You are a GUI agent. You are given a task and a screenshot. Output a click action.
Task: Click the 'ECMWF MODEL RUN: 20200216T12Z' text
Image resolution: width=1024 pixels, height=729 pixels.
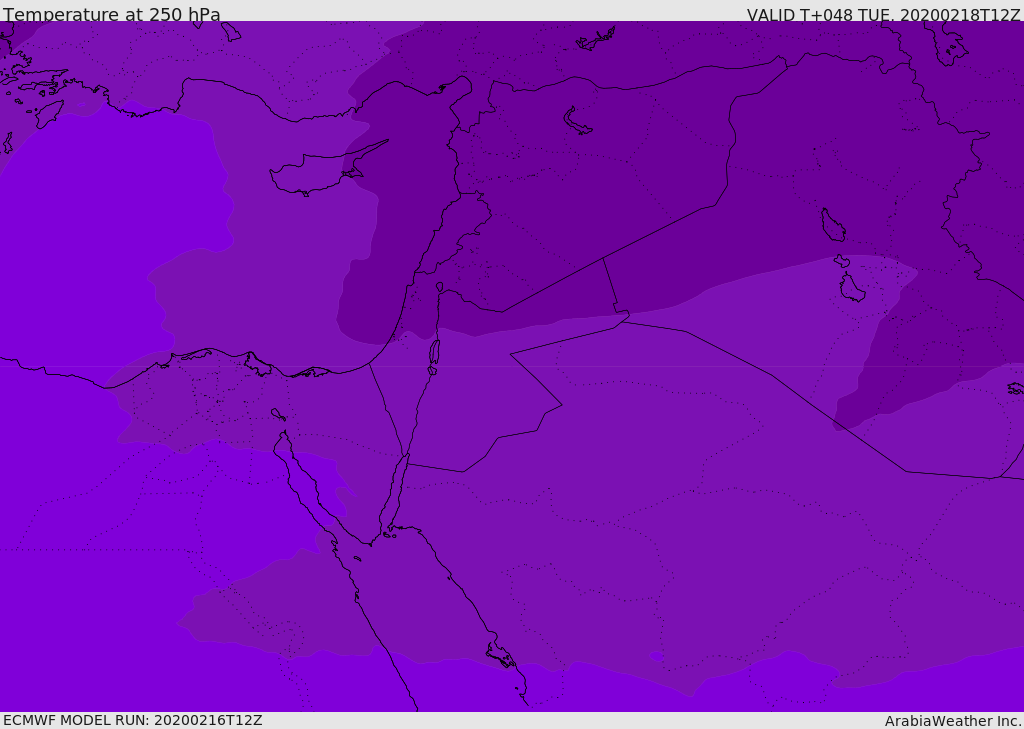[133, 721]
